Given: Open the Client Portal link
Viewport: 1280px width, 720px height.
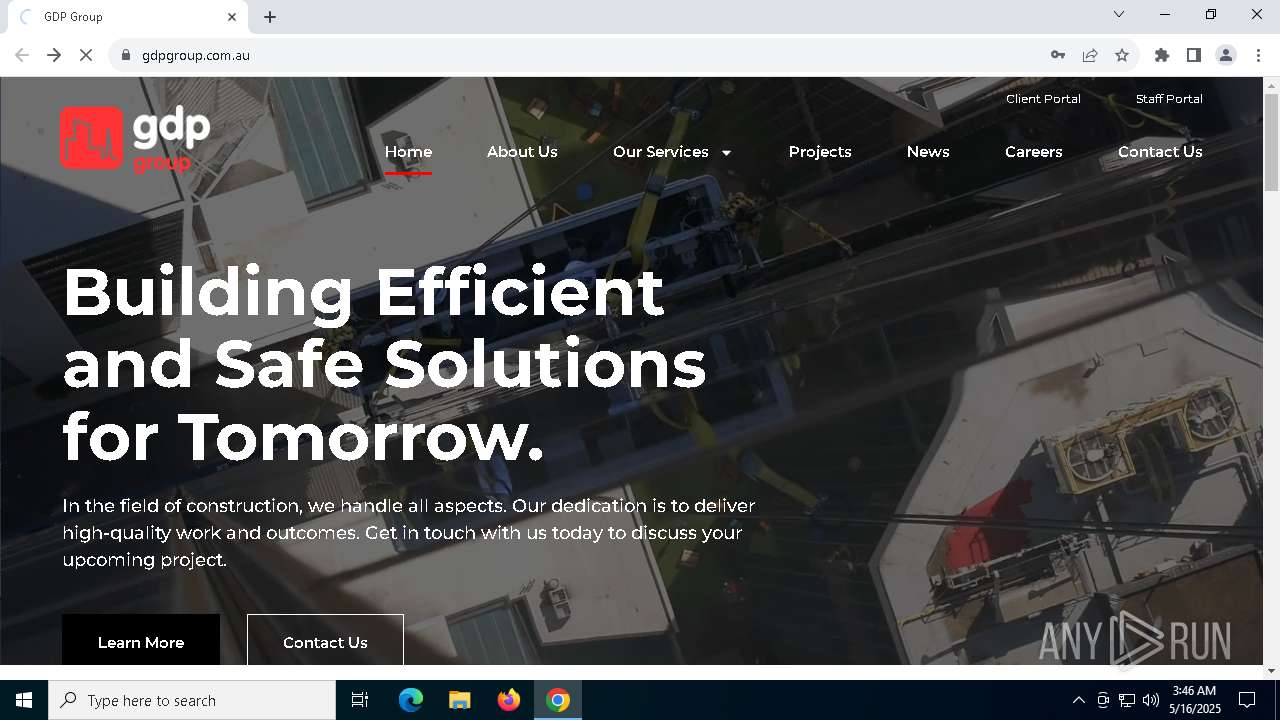Looking at the screenshot, I should (x=1043, y=99).
